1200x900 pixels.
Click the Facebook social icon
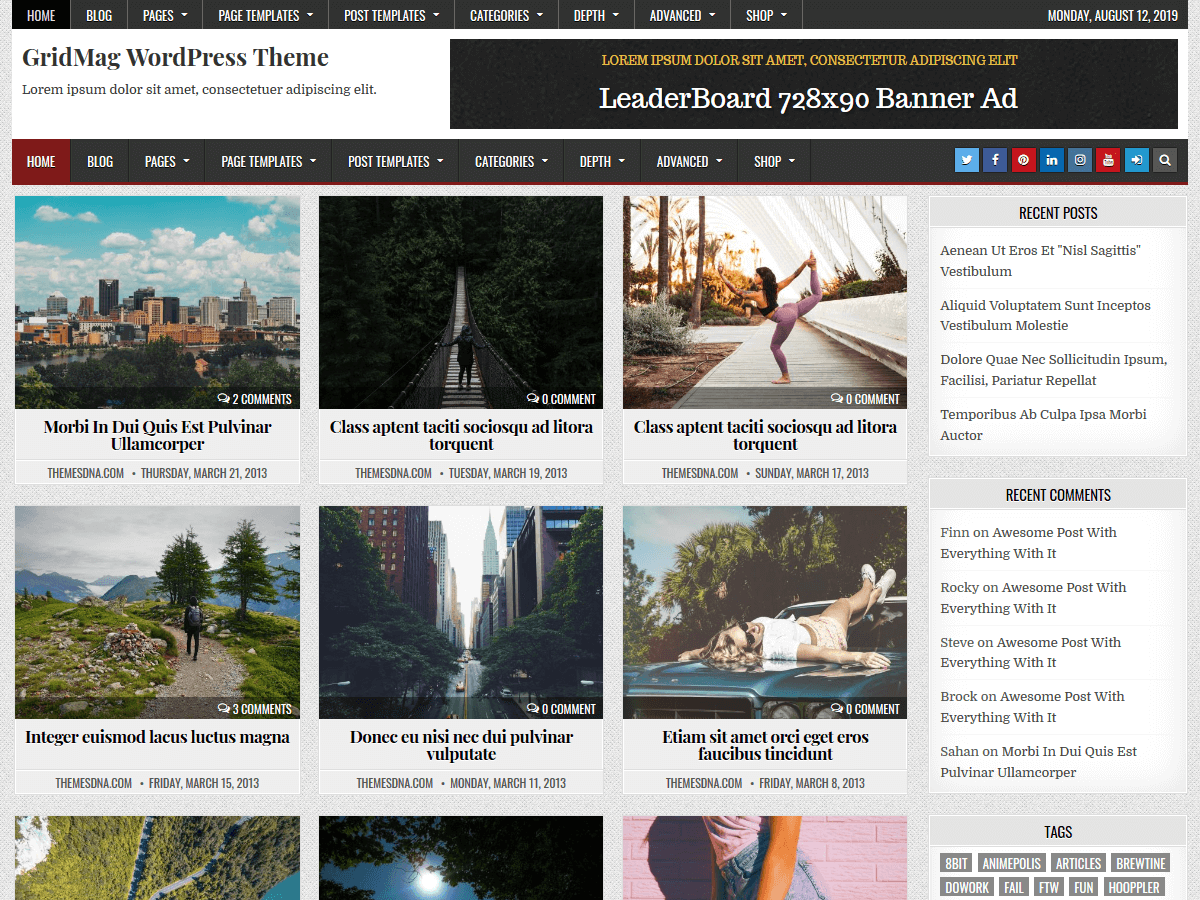994,159
